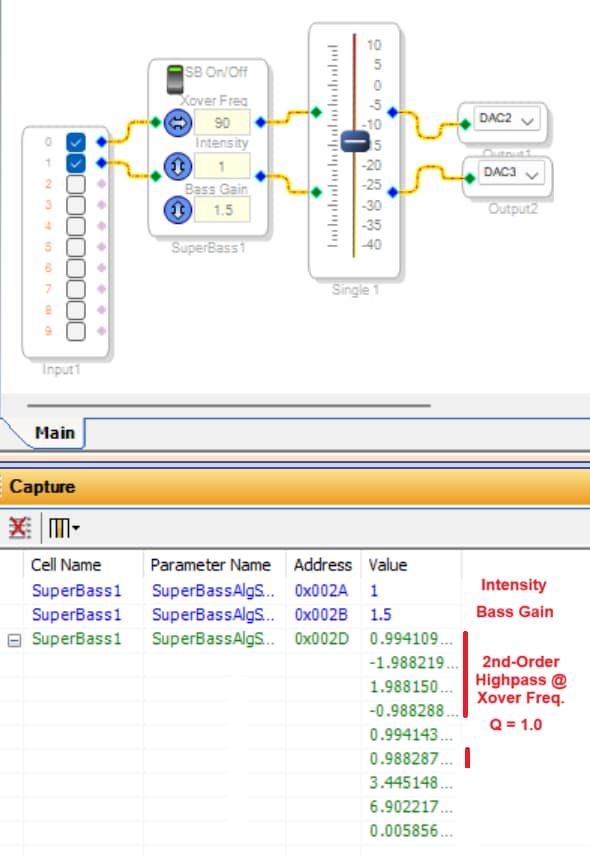This screenshot has width=590, height=857.
Task: Click Input1 channel 1 output pin
Action: point(101,162)
